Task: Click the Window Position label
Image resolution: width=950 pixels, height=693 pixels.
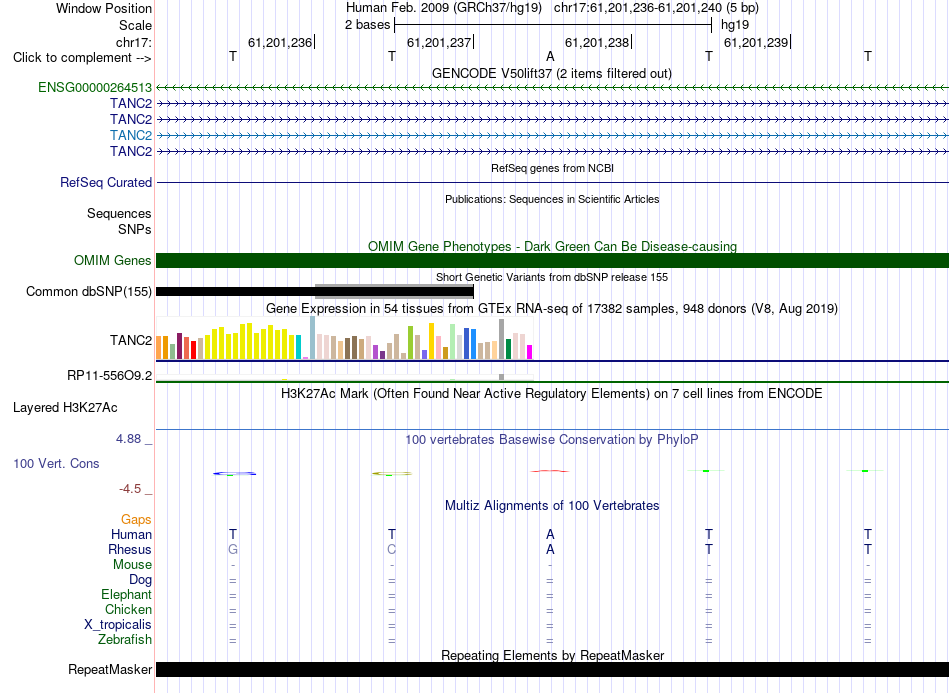Action: click(x=104, y=8)
